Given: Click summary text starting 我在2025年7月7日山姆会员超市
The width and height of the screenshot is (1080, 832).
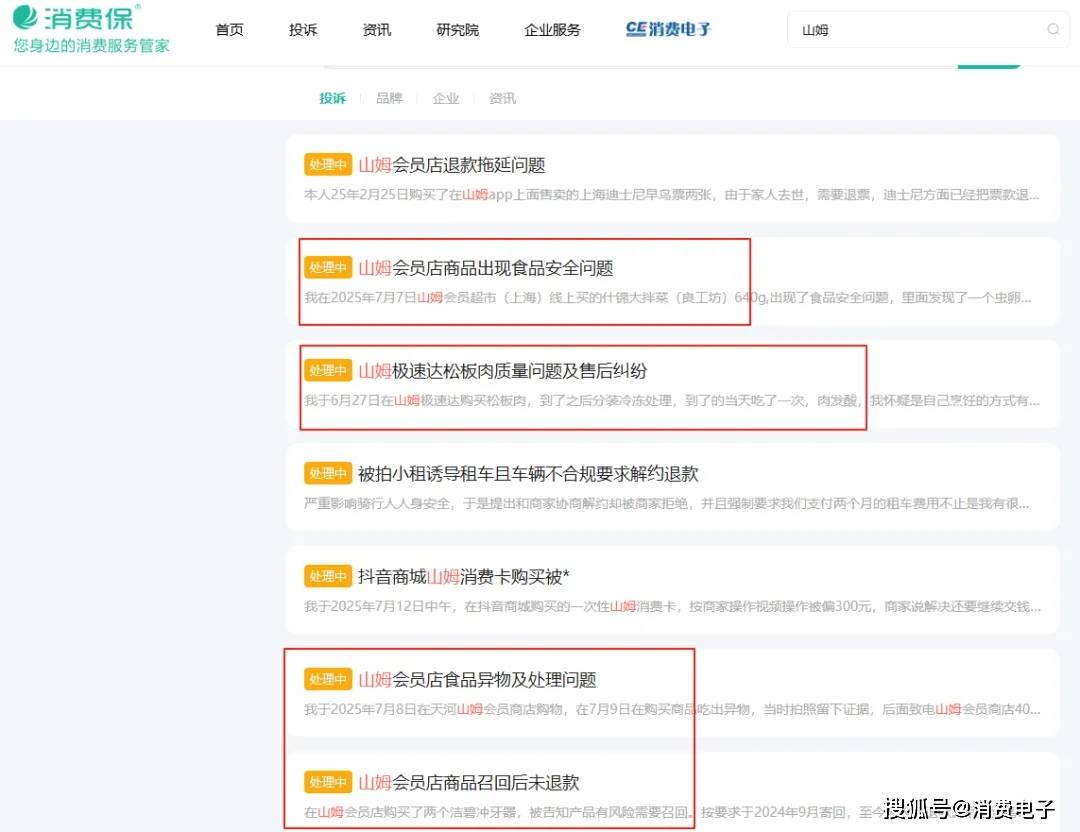Looking at the screenshot, I should pyautogui.click(x=668, y=298).
